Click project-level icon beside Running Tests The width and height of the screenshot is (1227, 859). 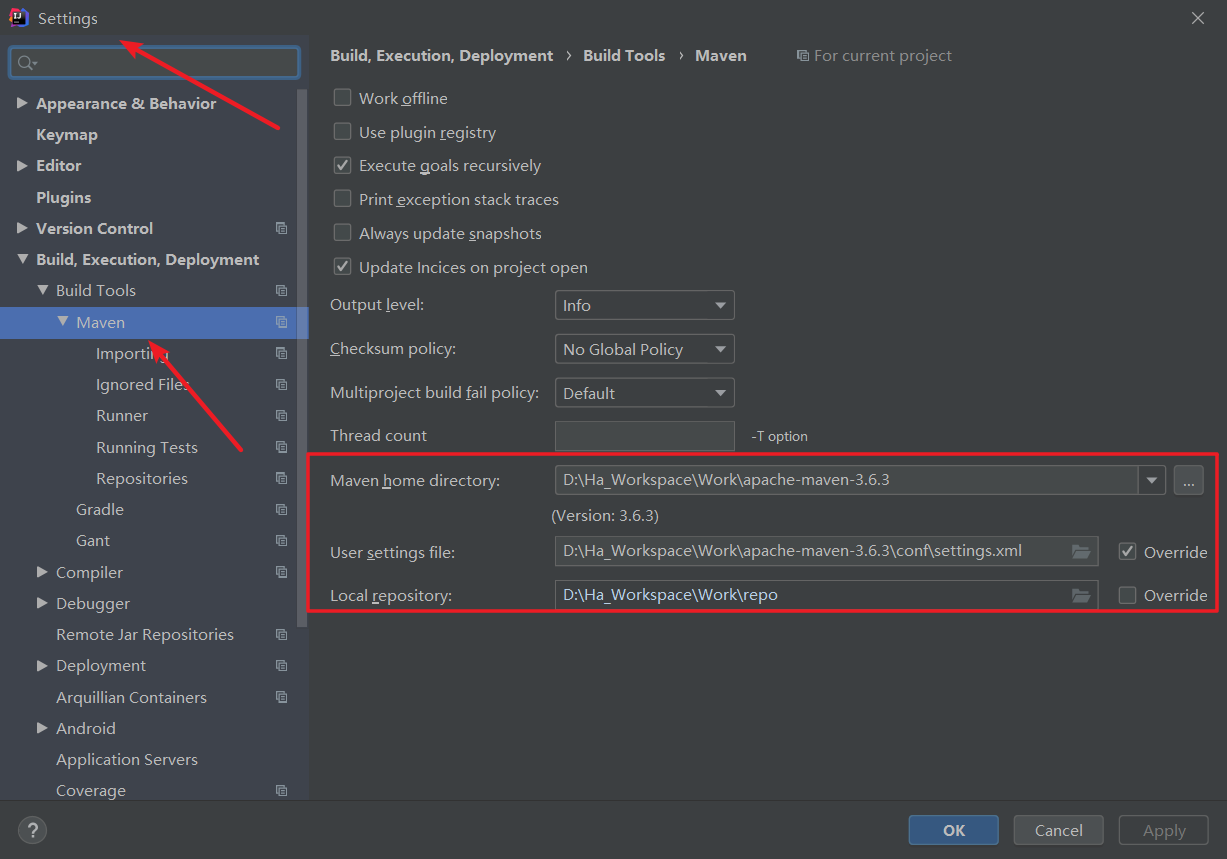click(x=281, y=447)
